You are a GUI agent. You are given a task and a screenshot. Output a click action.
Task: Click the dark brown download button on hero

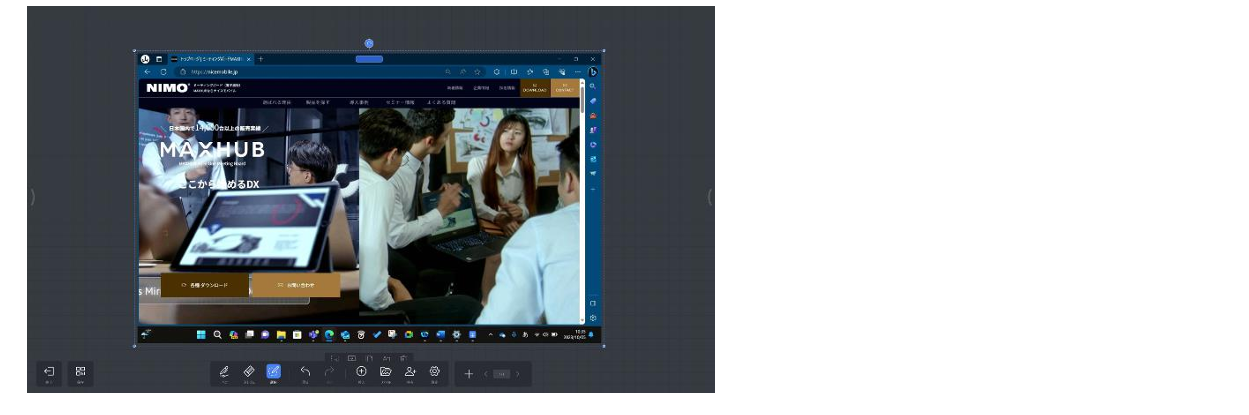click(205, 285)
